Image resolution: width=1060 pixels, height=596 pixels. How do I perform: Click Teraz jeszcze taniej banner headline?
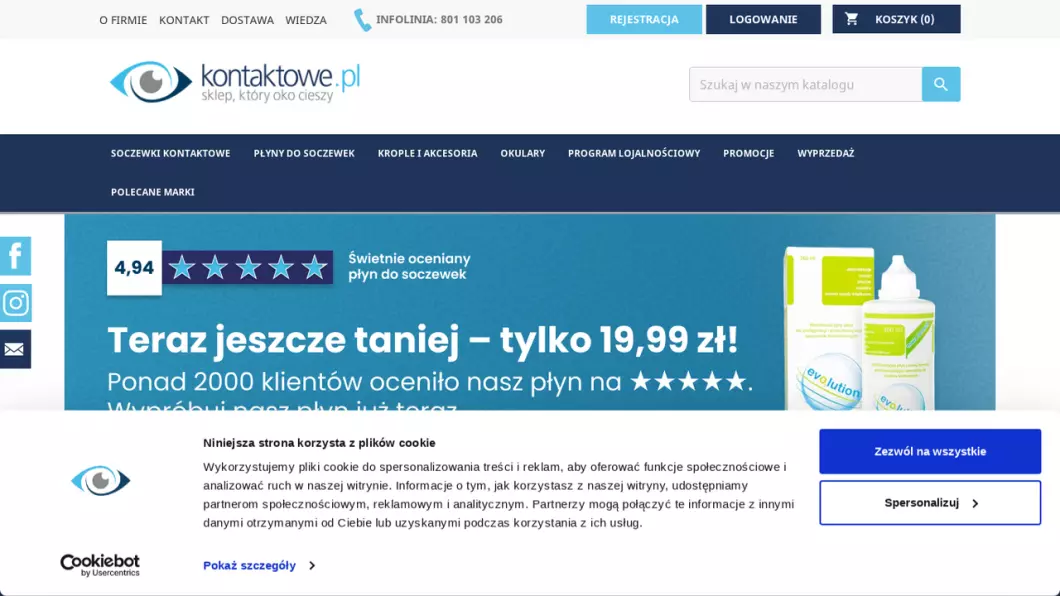pos(423,339)
